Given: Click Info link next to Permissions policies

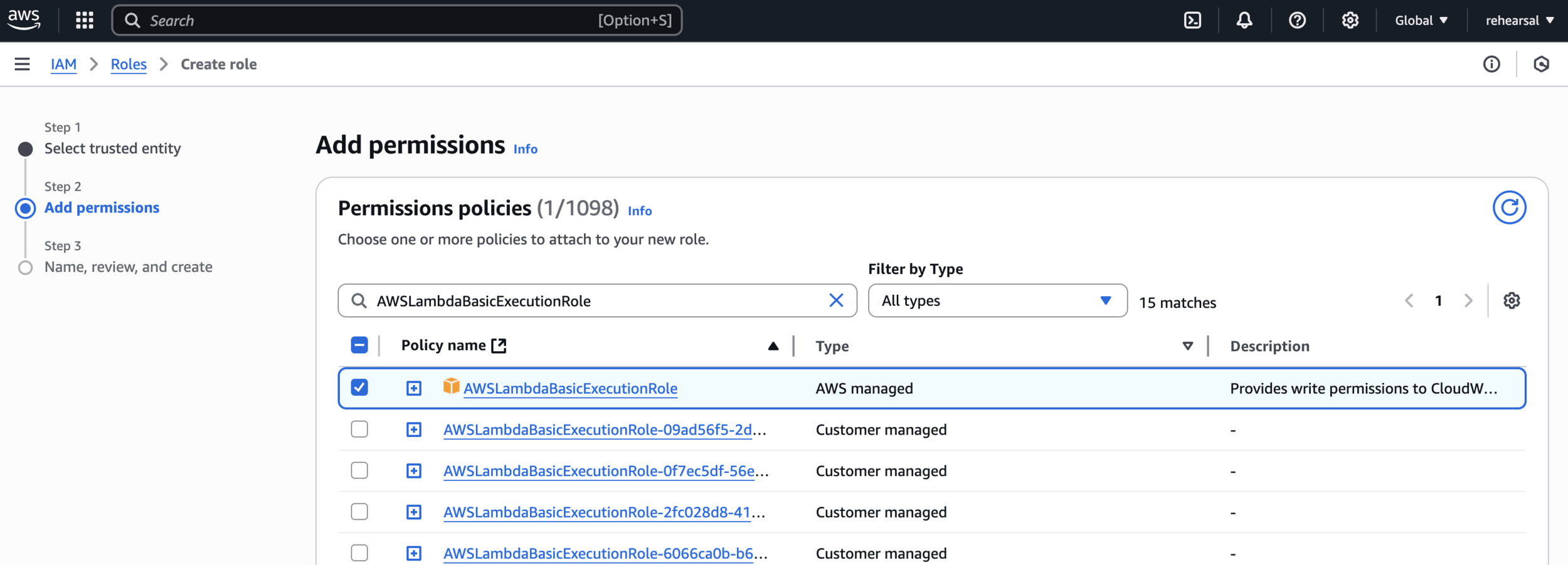Looking at the screenshot, I should point(640,211).
